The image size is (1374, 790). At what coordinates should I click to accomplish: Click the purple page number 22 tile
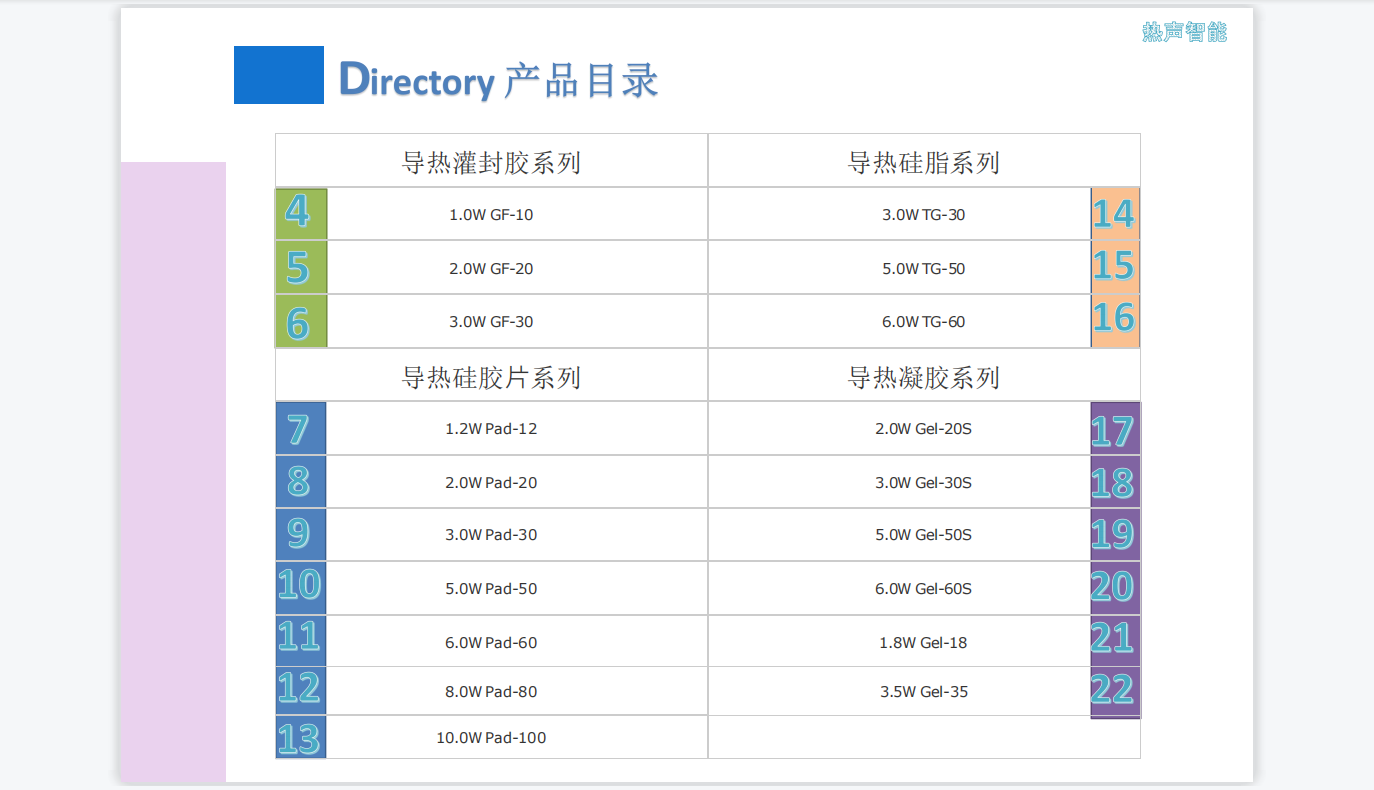[x=1114, y=691]
